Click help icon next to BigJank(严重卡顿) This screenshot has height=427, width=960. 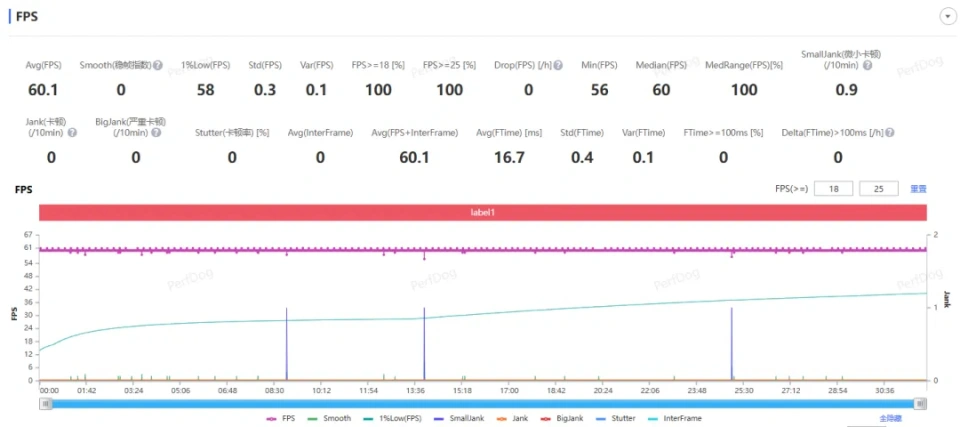click(x=160, y=132)
